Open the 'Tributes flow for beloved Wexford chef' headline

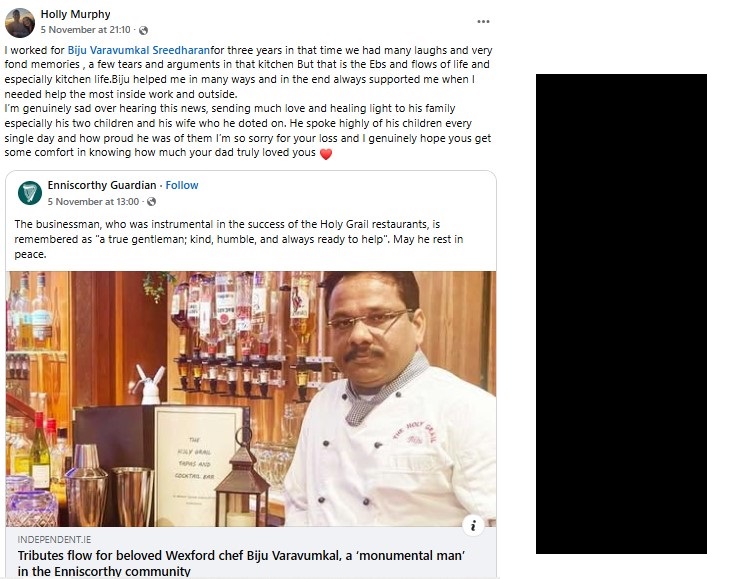click(x=241, y=563)
